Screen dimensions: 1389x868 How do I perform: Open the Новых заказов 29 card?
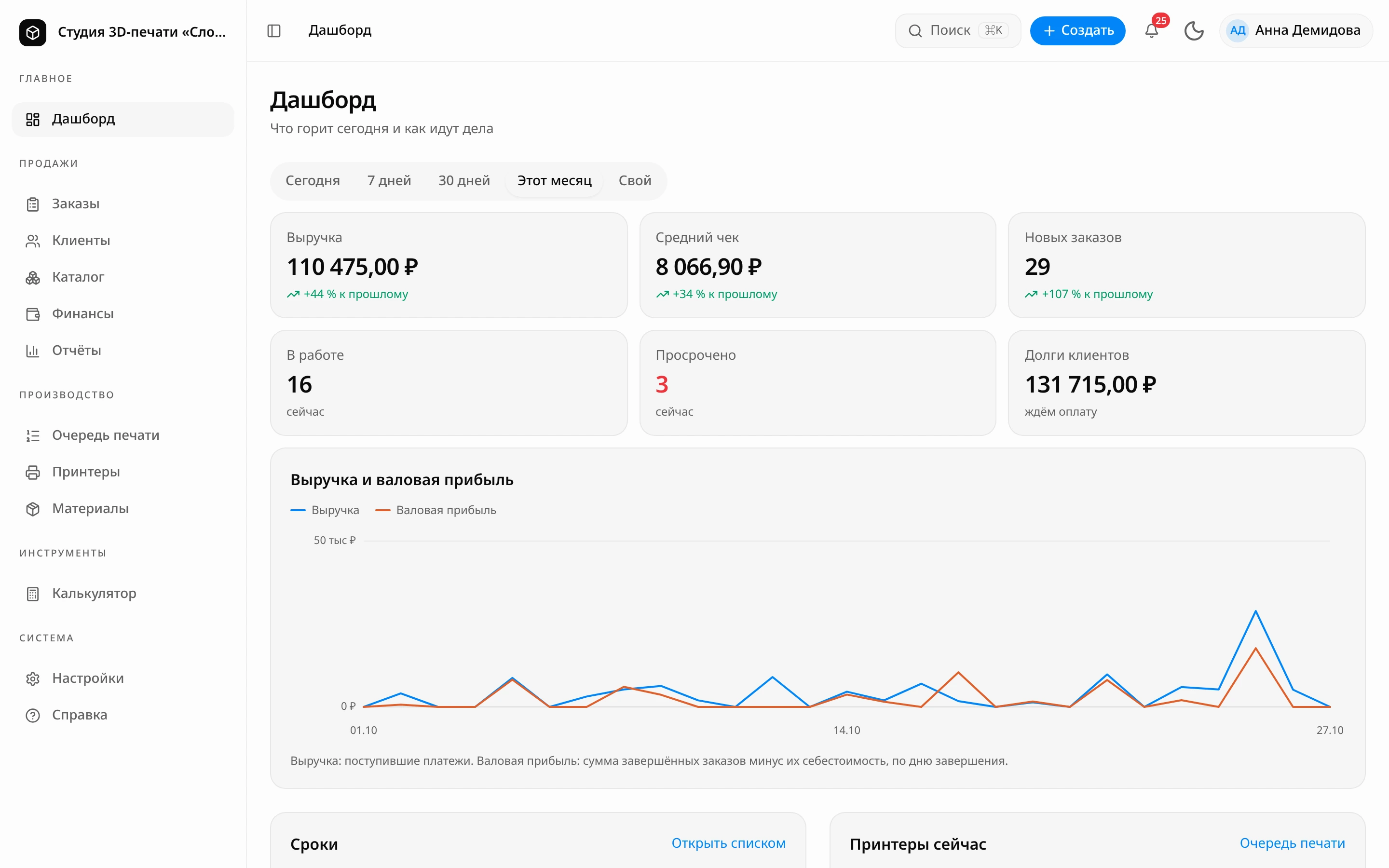pyautogui.click(x=1186, y=265)
